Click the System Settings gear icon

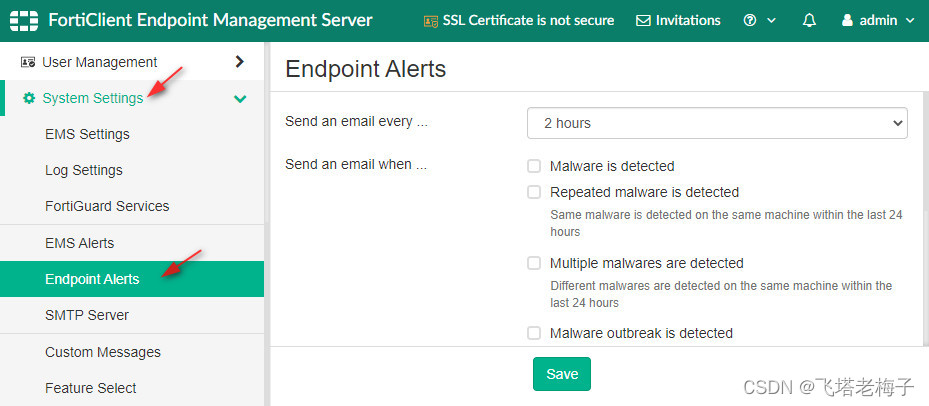point(28,98)
